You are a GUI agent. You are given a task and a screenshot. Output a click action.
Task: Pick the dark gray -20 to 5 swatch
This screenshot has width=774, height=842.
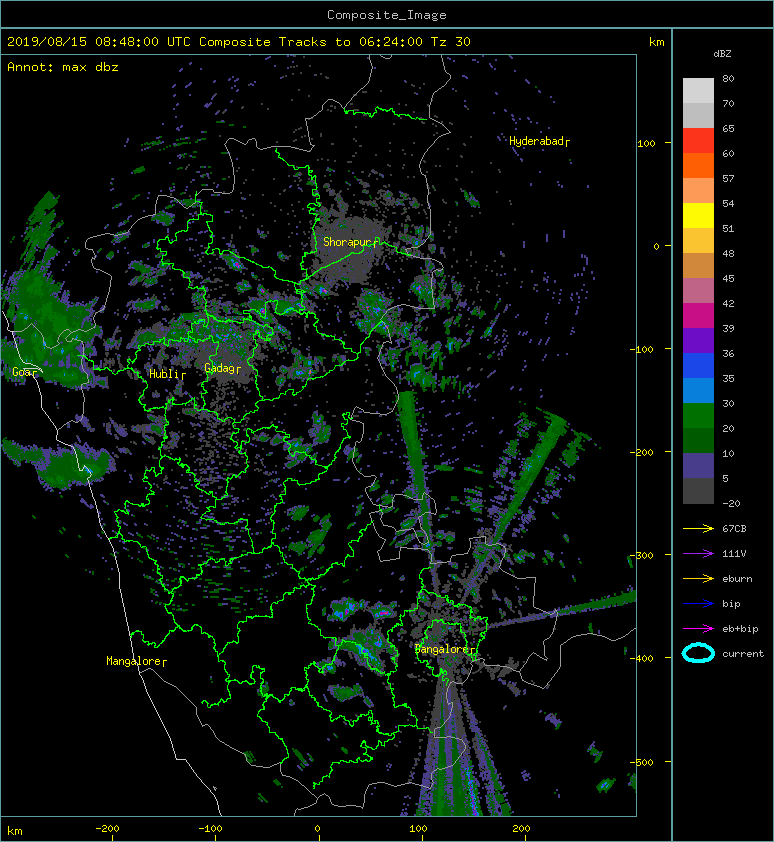point(698,490)
